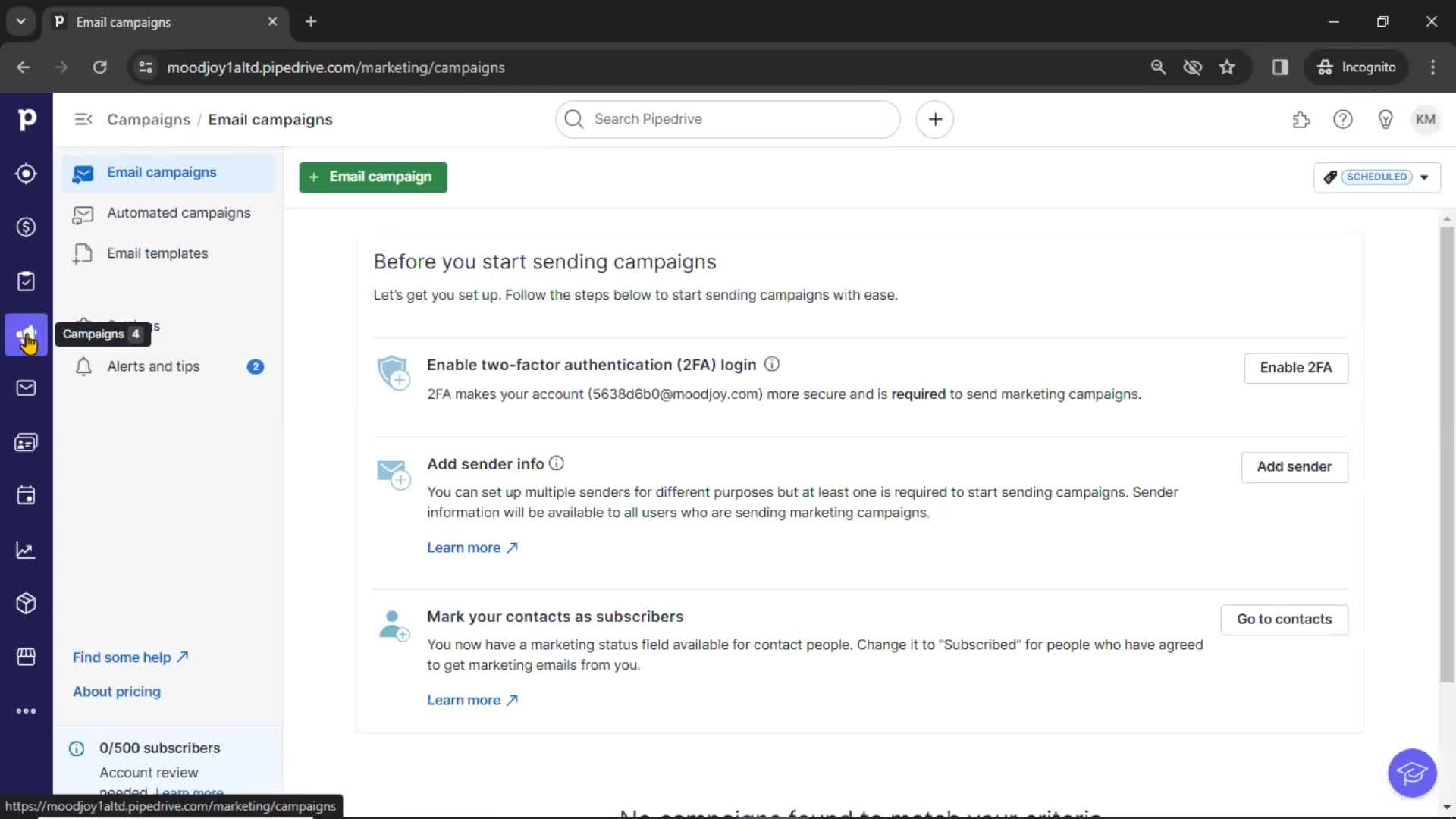Screen dimensions: 1456x819
Task: Click the Automated campaigns icon
Action: [x=83, y=213]
